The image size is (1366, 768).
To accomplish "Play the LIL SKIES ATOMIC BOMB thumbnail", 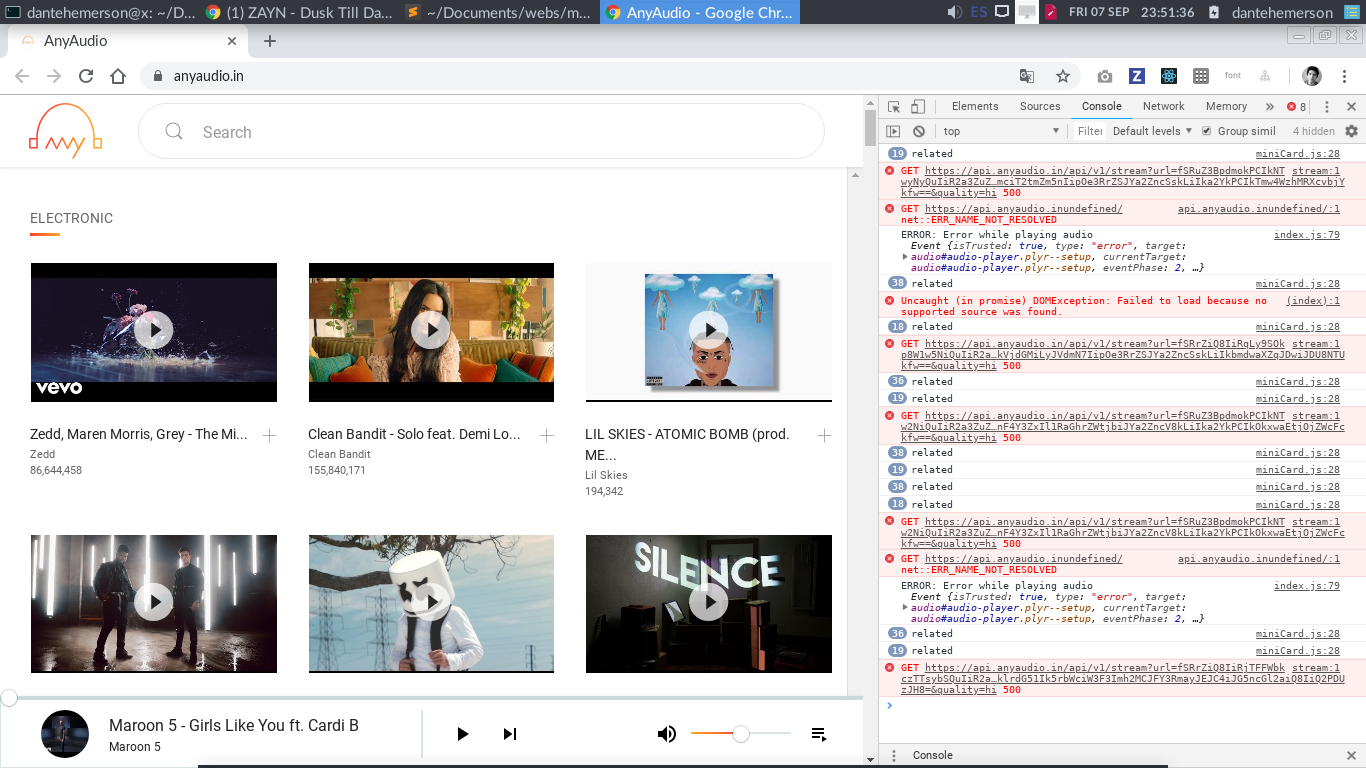I will click(709, 331).
